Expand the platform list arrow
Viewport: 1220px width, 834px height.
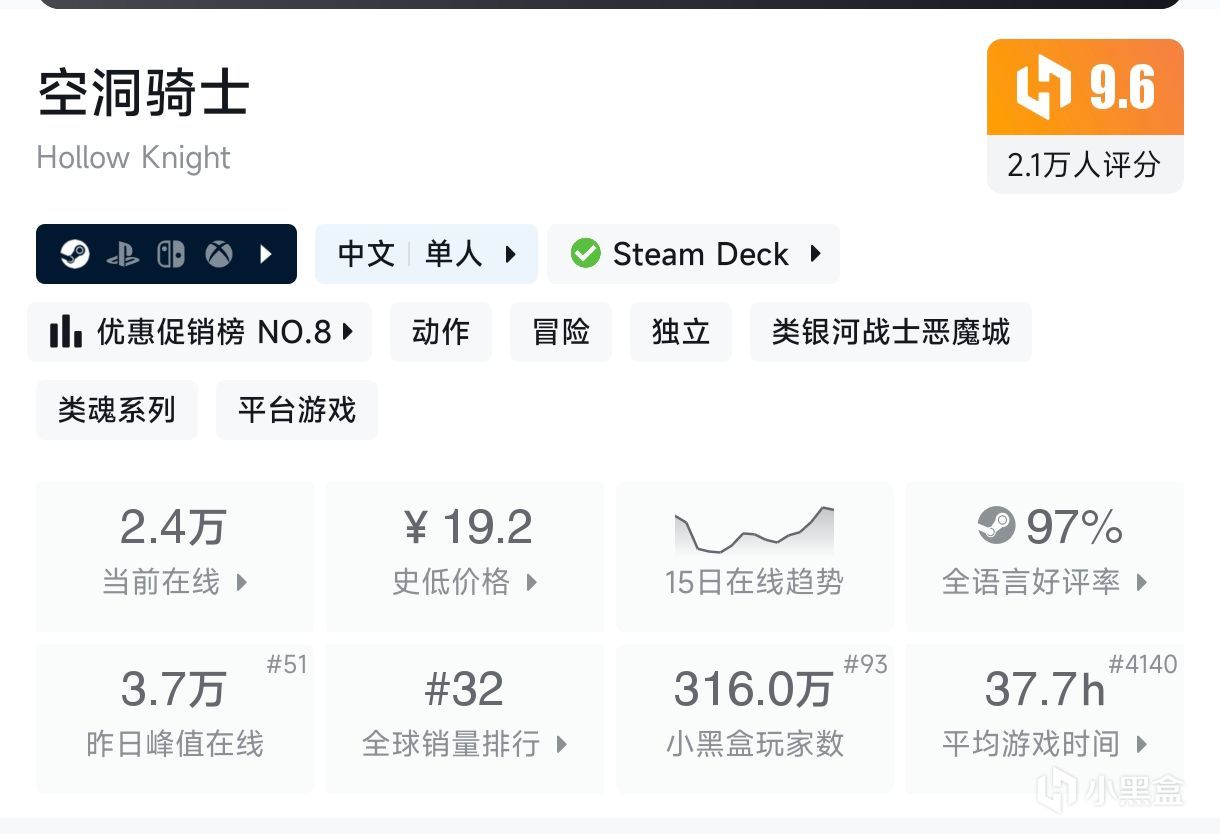click(265, 254)
